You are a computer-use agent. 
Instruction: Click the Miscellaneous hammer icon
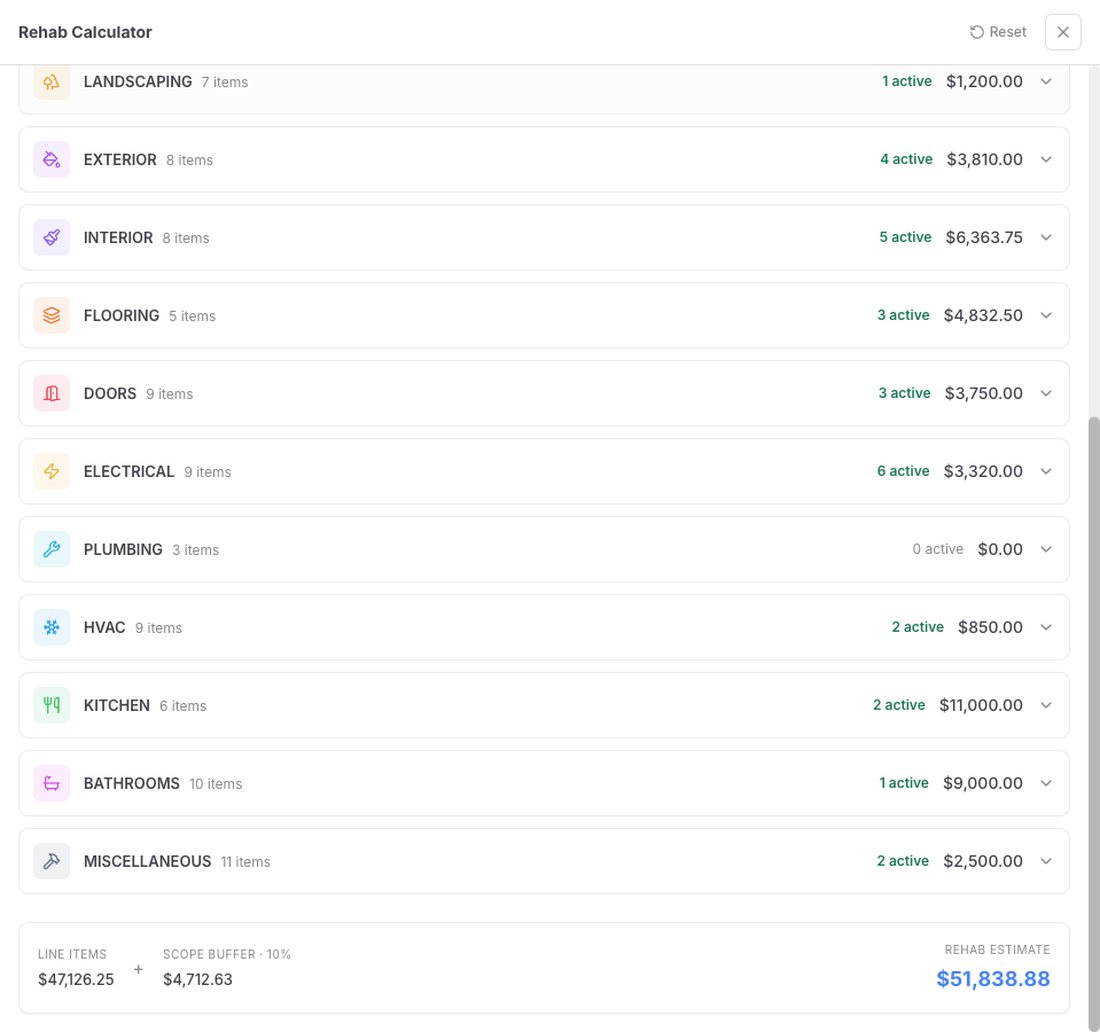point(51,860)
